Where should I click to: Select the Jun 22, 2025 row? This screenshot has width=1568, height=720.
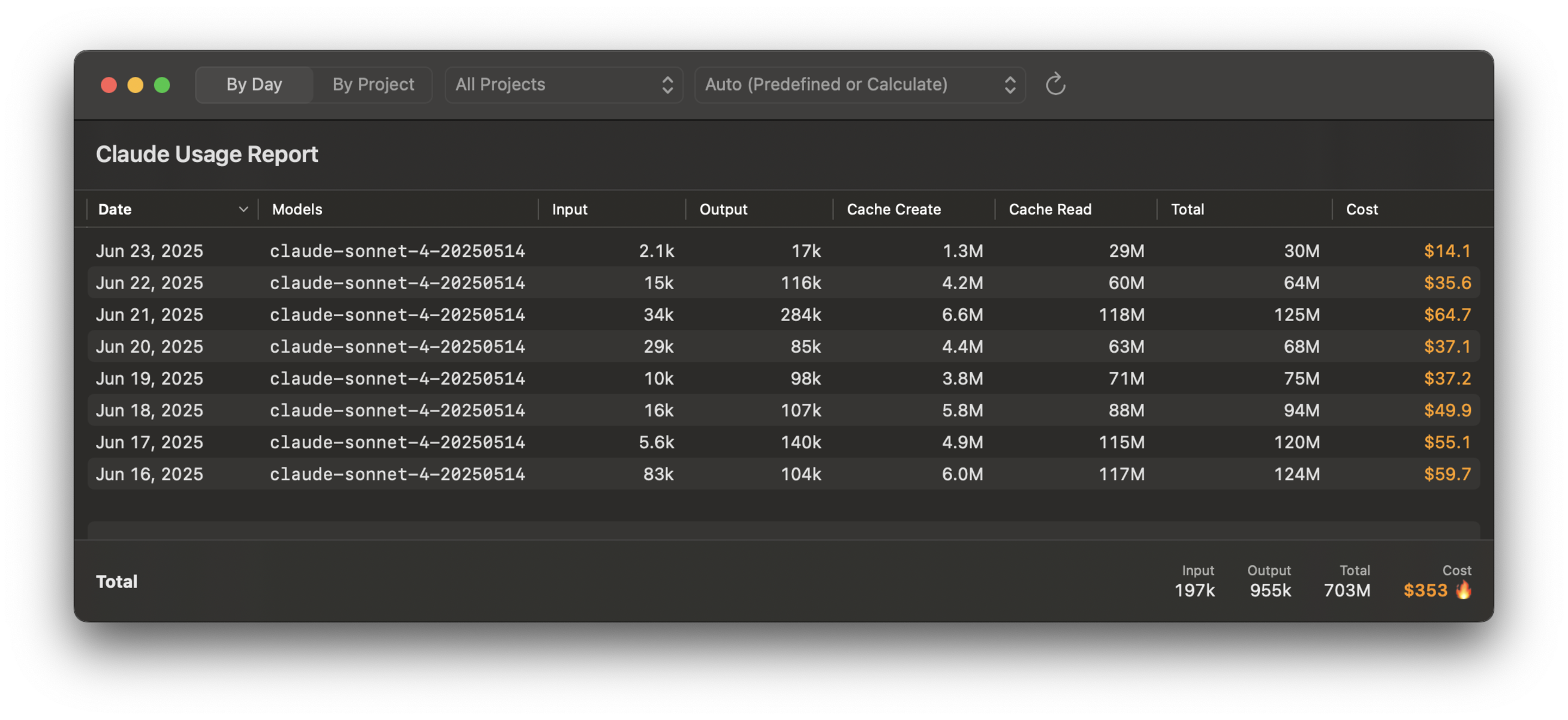point(783,282)
